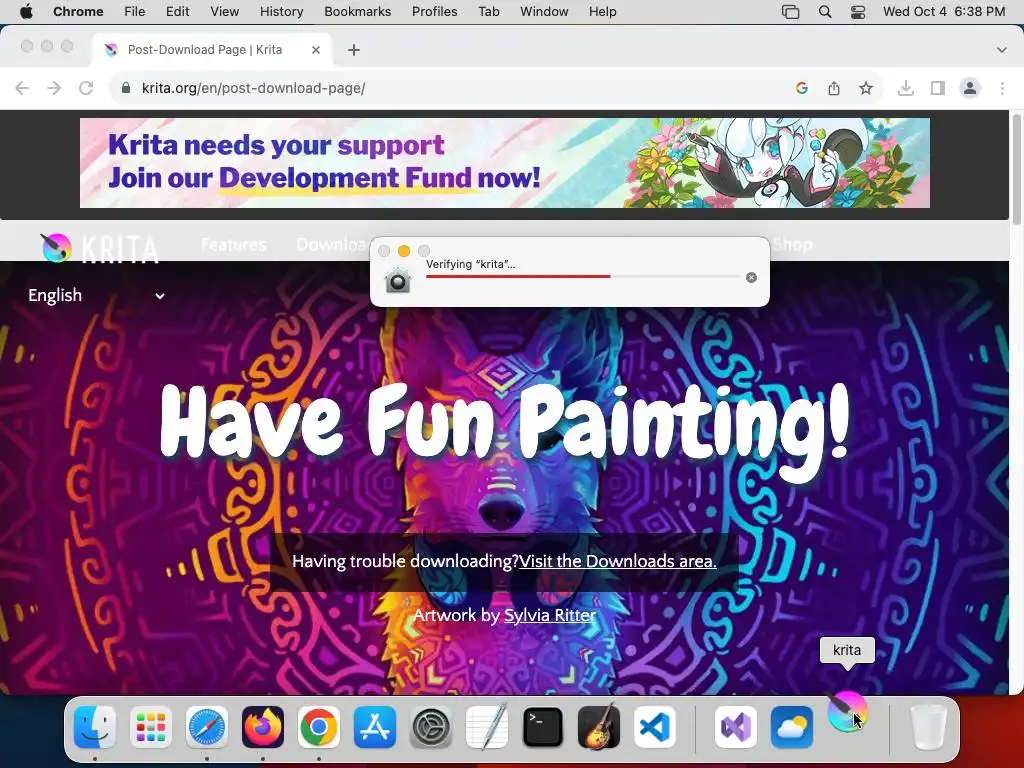Open Terminal from the Dock
Screen dimensions: 1024x768
click(x=543, y=727)
